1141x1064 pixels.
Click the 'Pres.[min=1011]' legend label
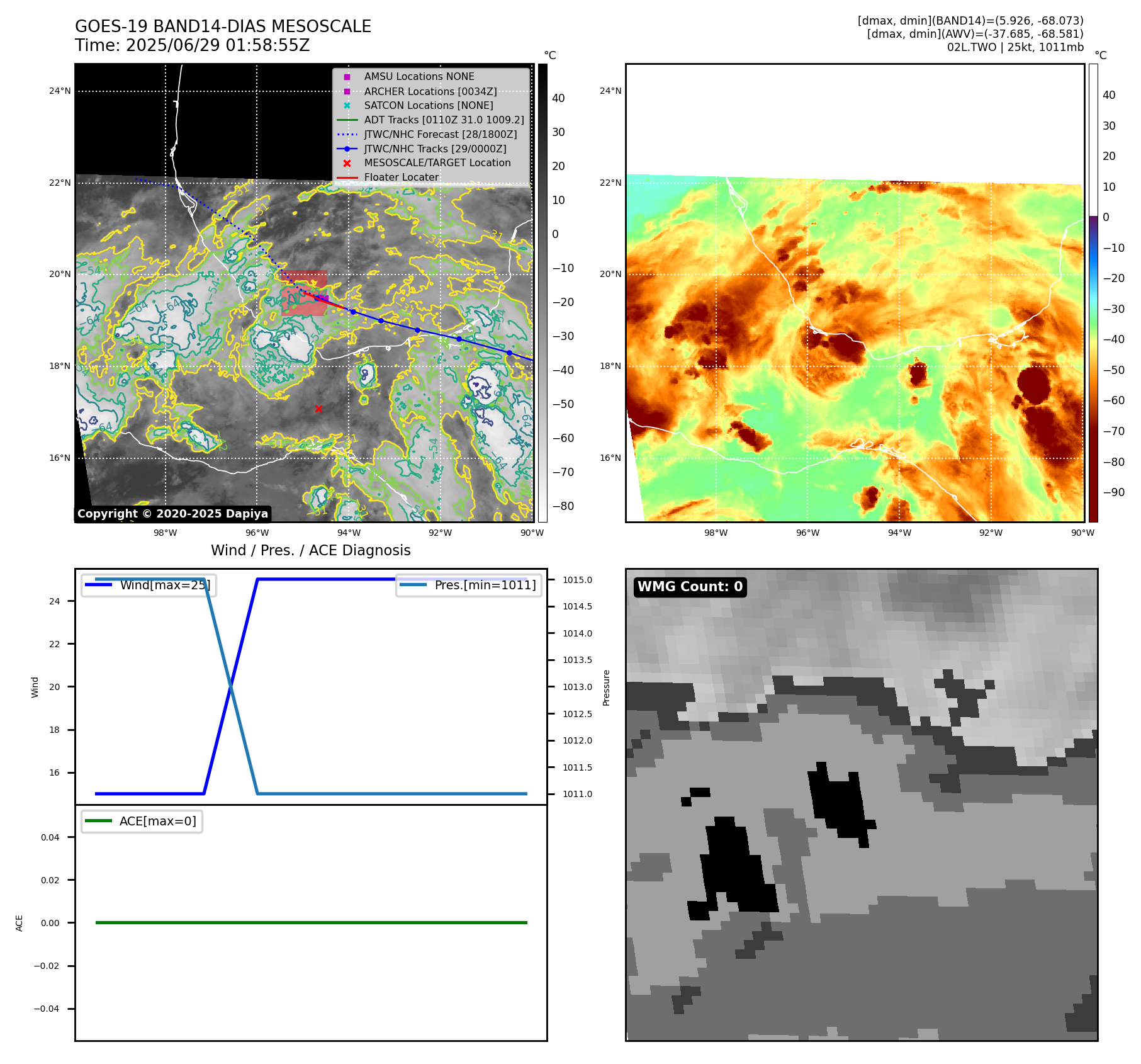click(485, 585)
